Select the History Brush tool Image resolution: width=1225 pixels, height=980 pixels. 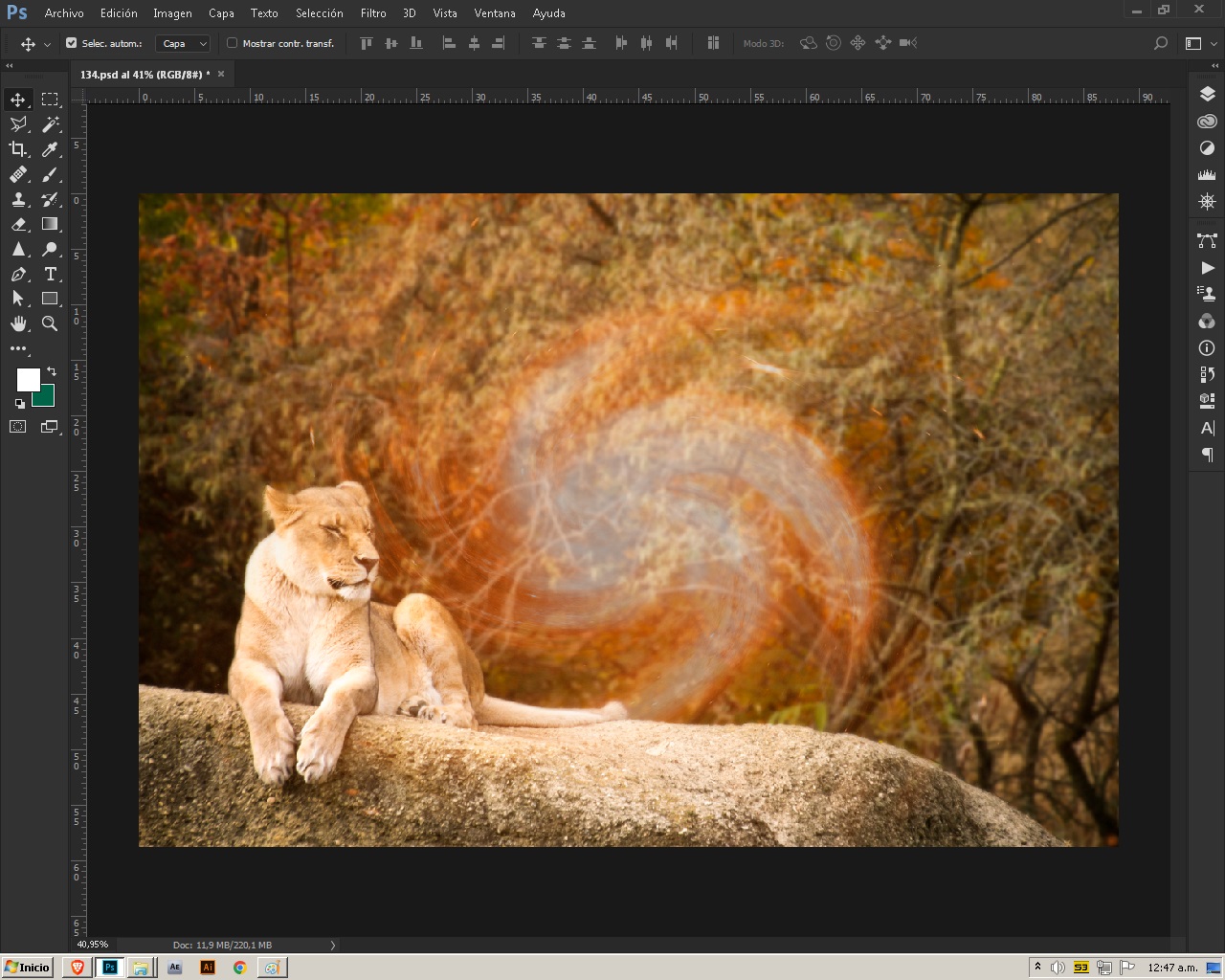click(x=50, y=199)
